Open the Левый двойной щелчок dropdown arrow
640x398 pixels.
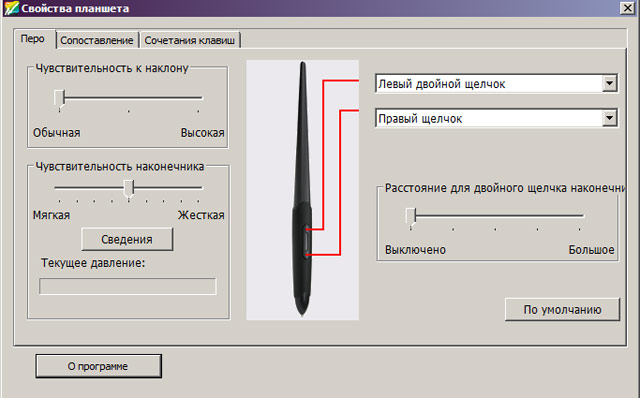pyautogui.click(x=609, y=84)
